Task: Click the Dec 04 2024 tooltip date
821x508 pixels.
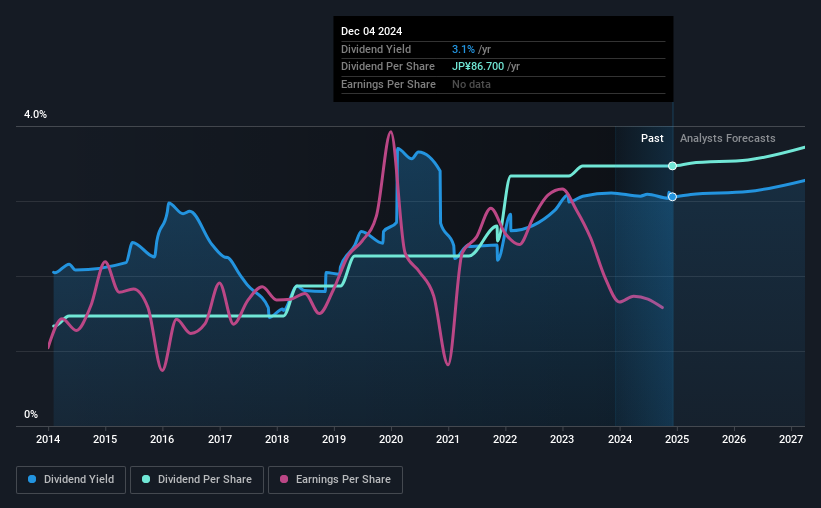Action: [x=372, y=31]
